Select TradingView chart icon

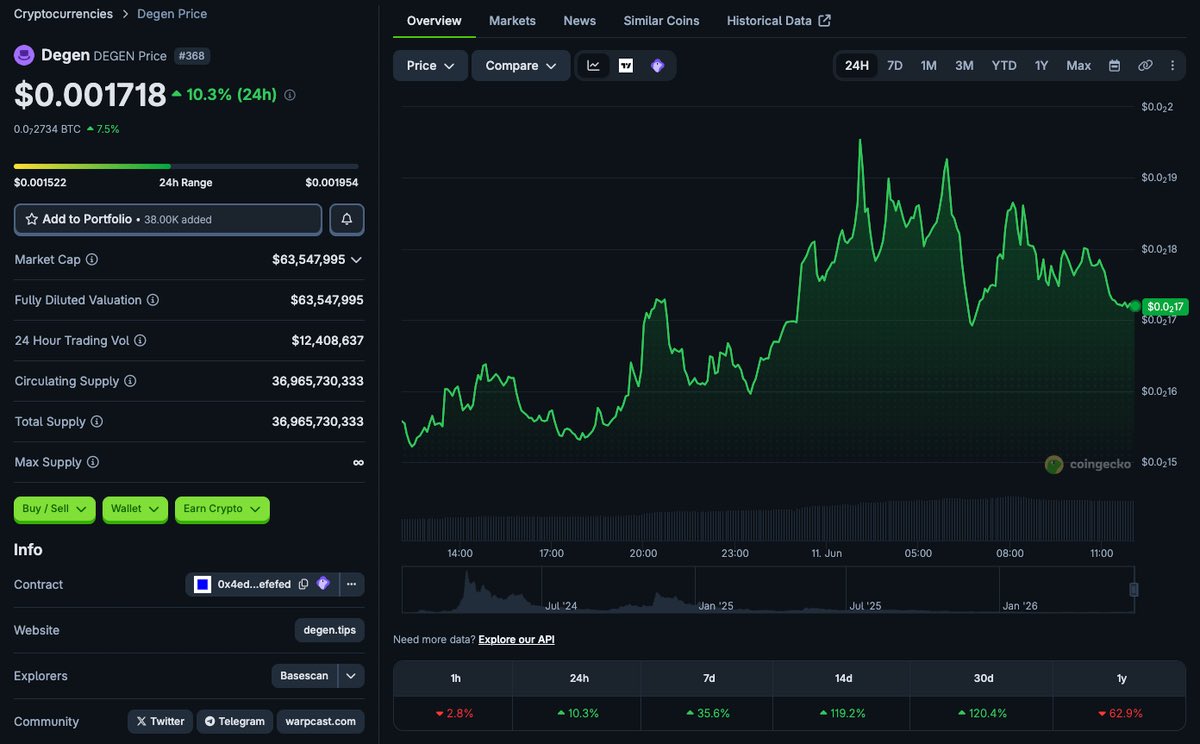tap(626, 66)
